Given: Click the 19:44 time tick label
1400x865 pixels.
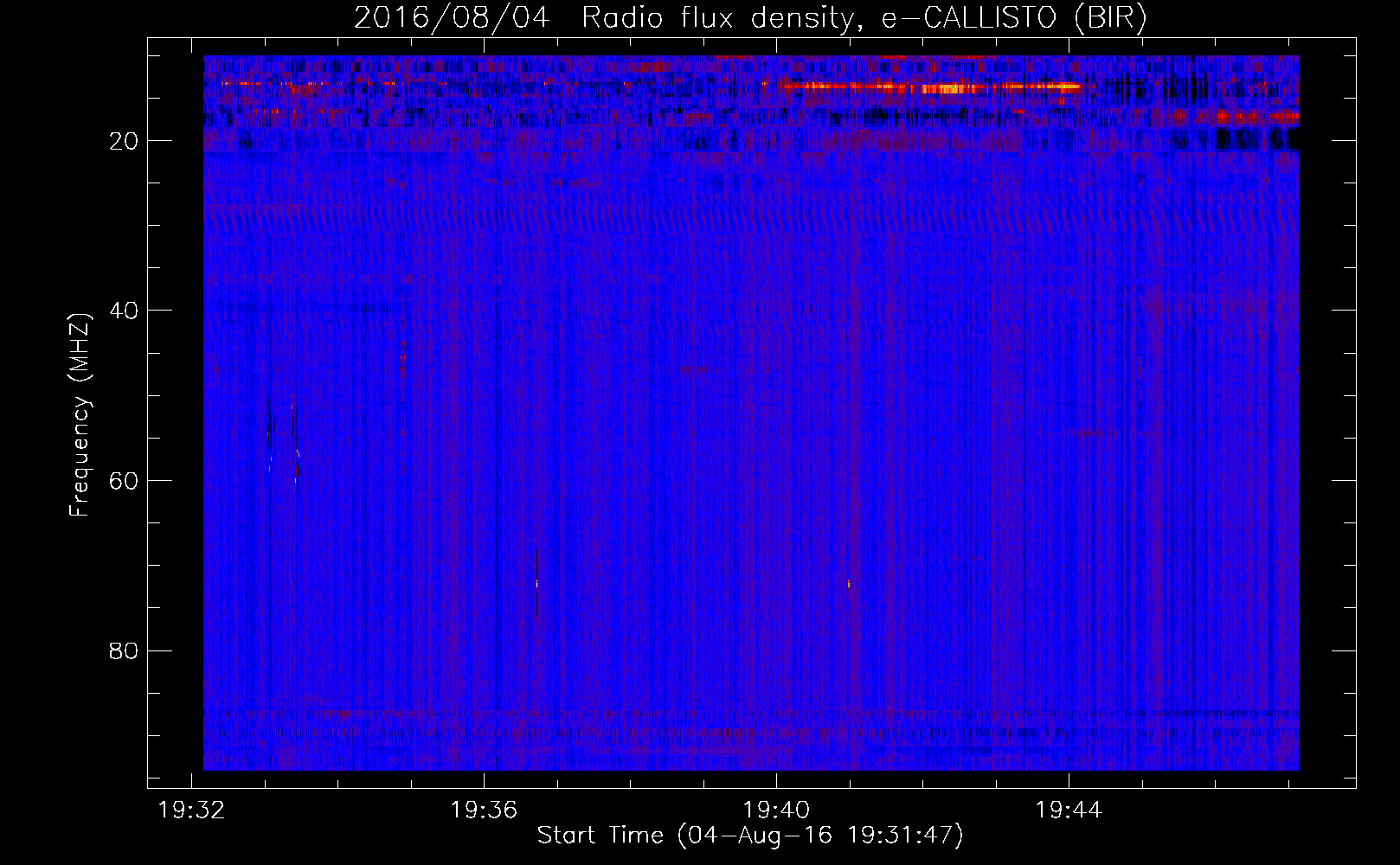Looking at the screenshot, I should (x=1069, y=810).
